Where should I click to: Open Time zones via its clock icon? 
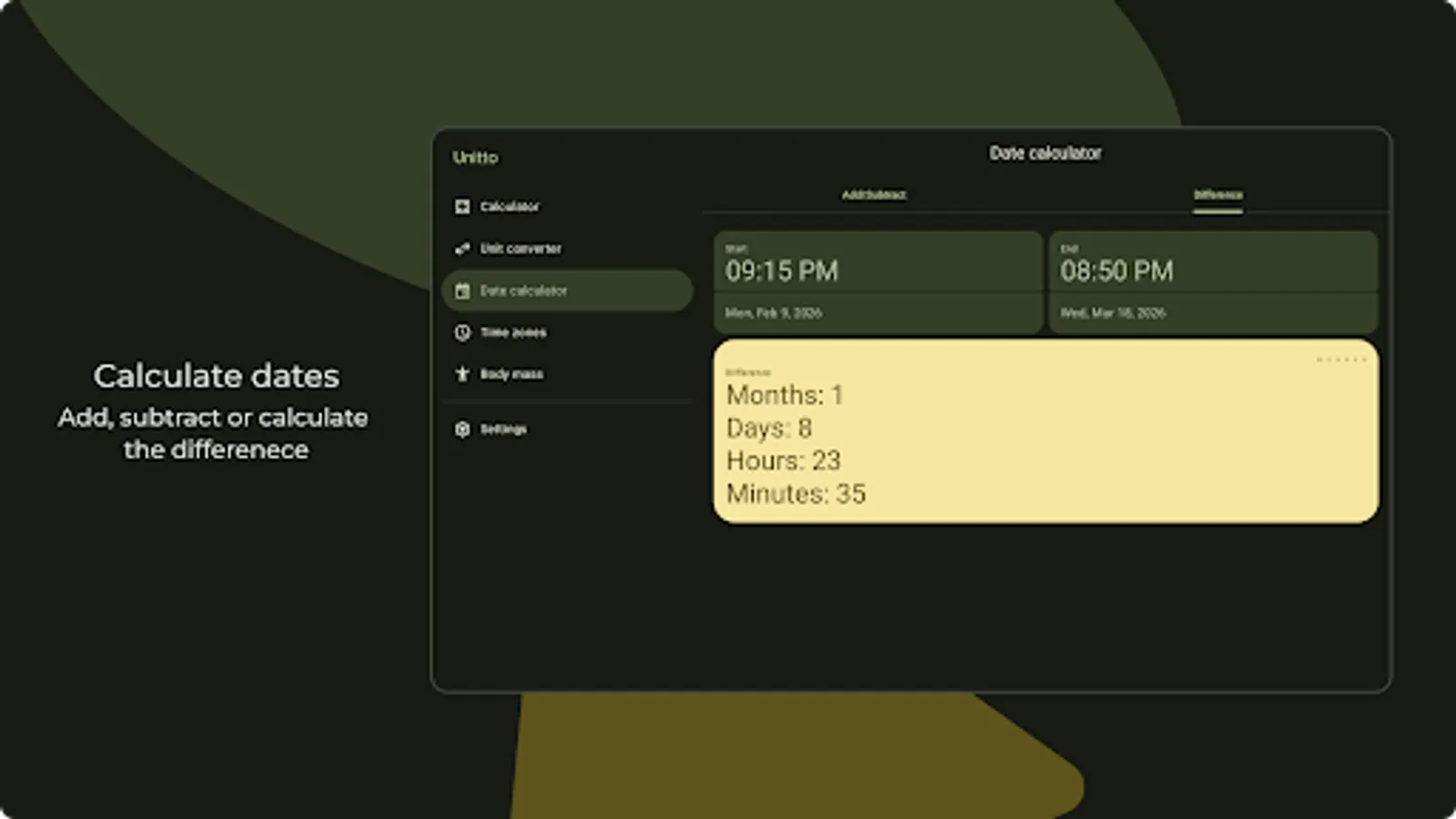click(462, 332)
